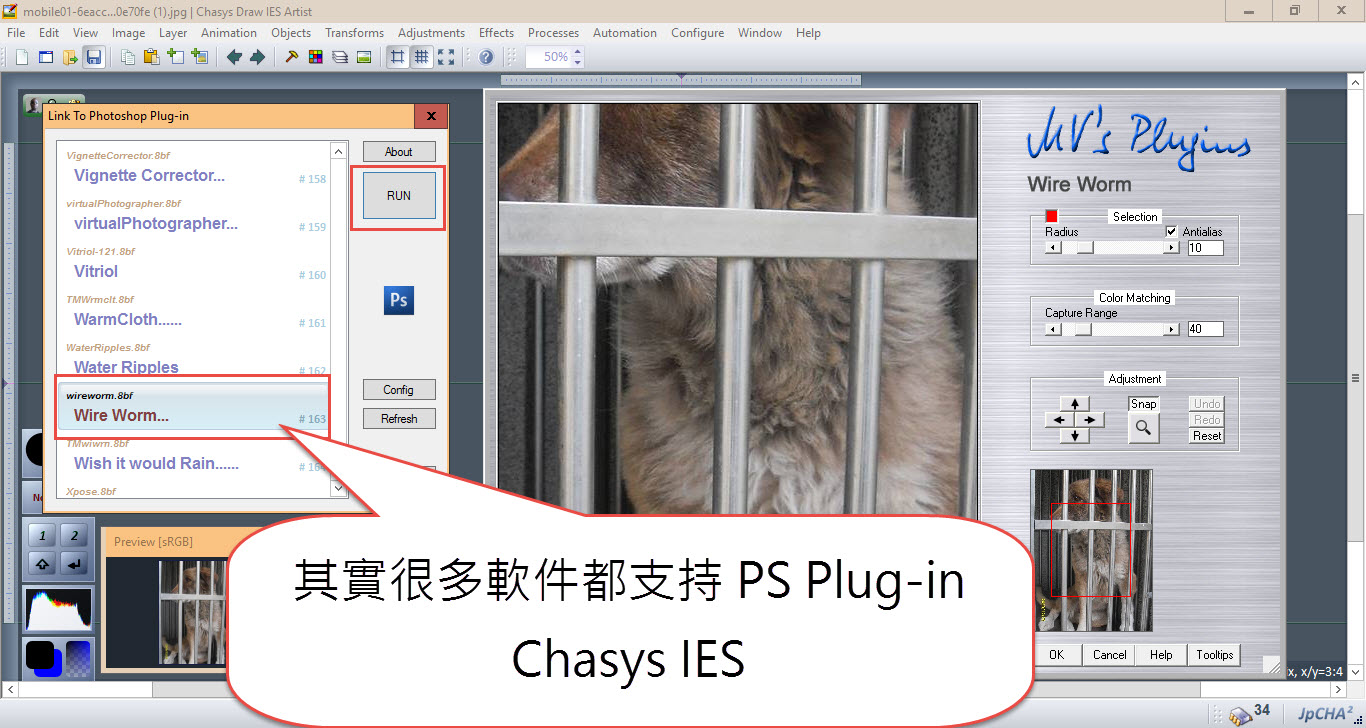Click the add image layer icon
1366x728 pixels.
coord(199,57)
